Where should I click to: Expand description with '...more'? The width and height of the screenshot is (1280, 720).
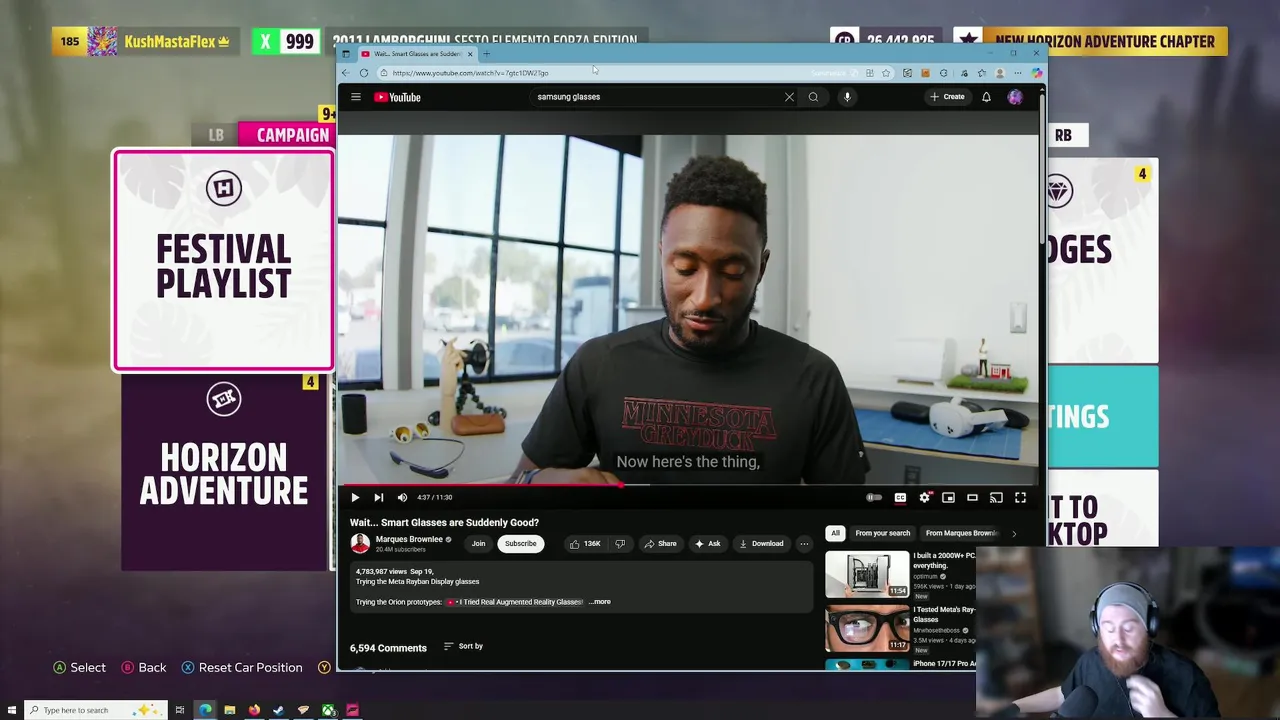600,602
